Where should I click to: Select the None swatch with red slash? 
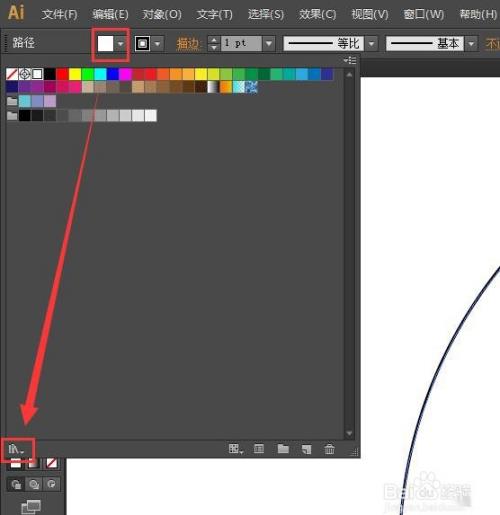pos(12,74)
